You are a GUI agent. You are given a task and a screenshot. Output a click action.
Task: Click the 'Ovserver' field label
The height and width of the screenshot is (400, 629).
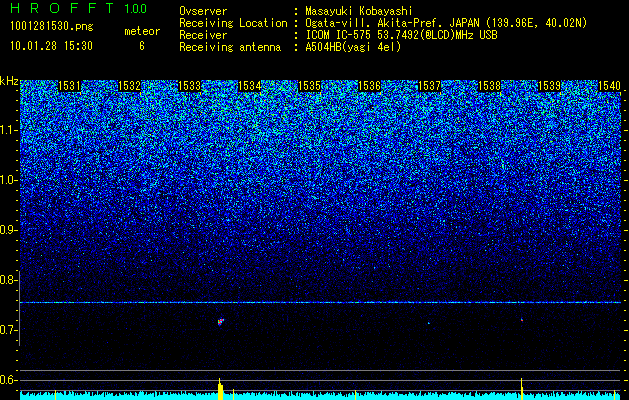click(203, 11)
